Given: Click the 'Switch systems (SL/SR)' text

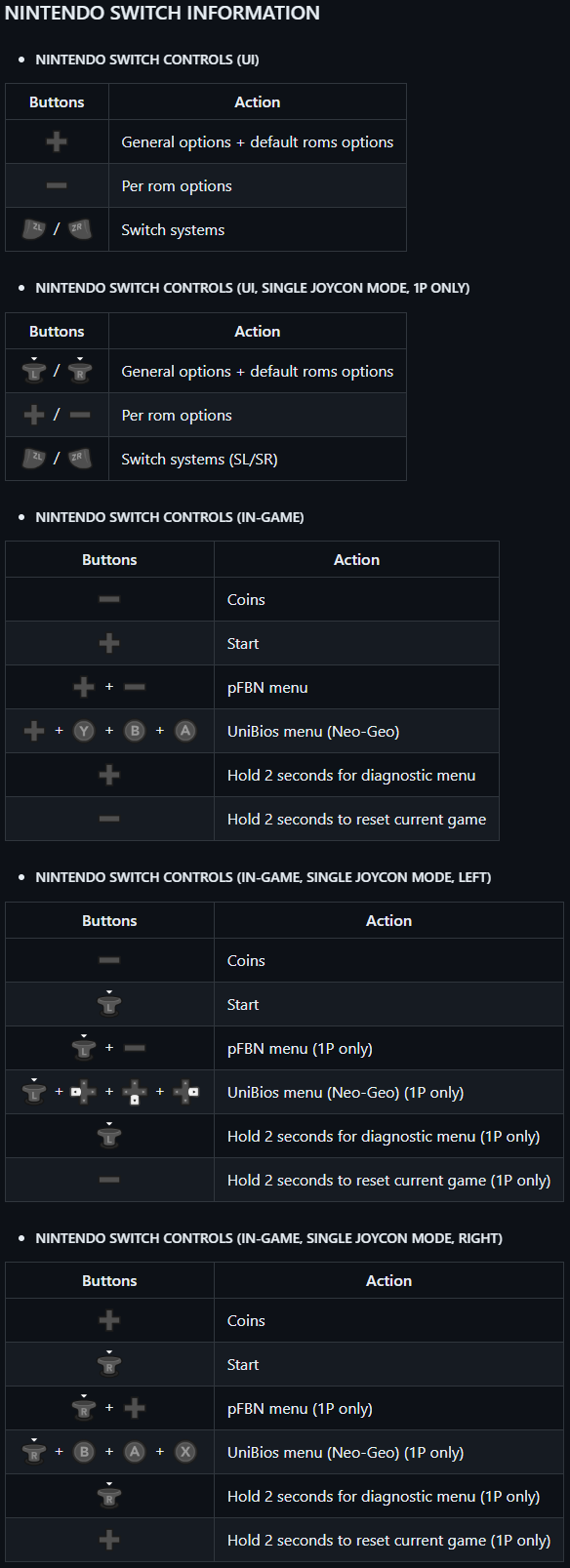Looking at the screenshot, I should [x=199, y=459].
